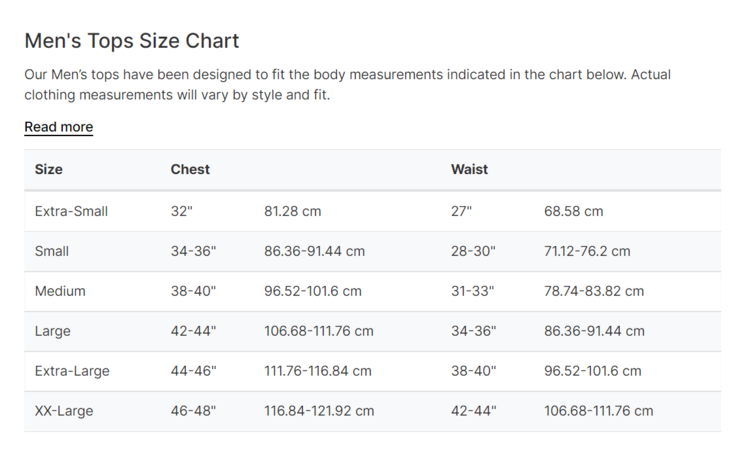Click the 68.58 cm waist value

tap(574, 212)
